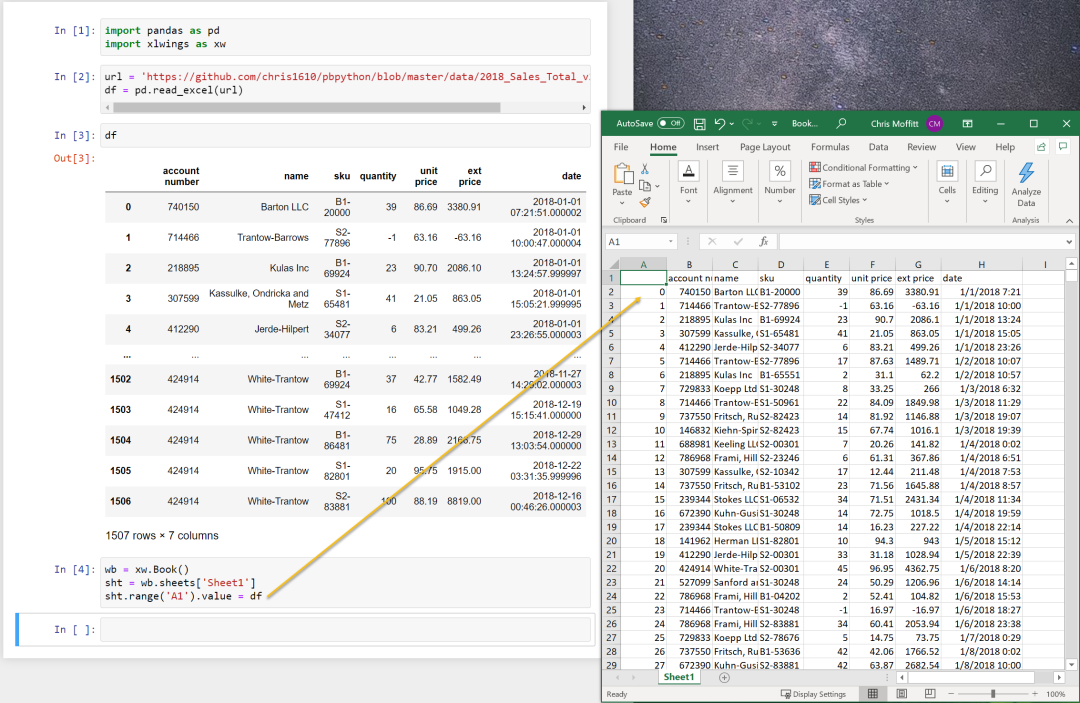The width and height of the screenshot is (1080, 703).
Task: Open the Cell Styles dropdown
Action: pos(838,200)
